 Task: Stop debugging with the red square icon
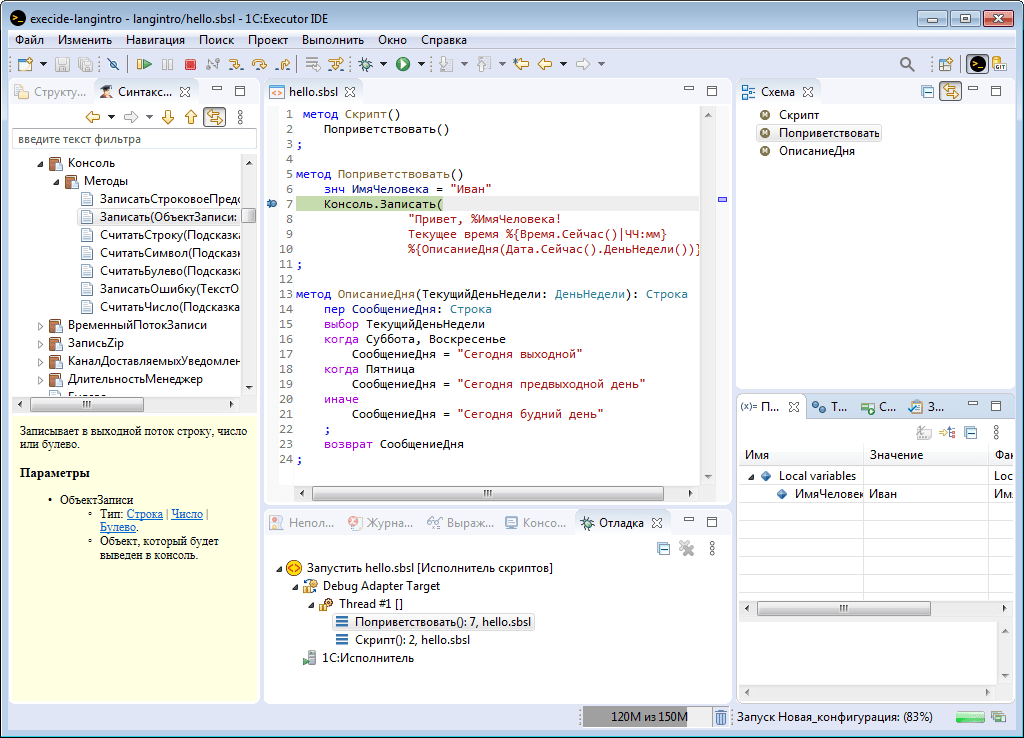coord(190,64)
